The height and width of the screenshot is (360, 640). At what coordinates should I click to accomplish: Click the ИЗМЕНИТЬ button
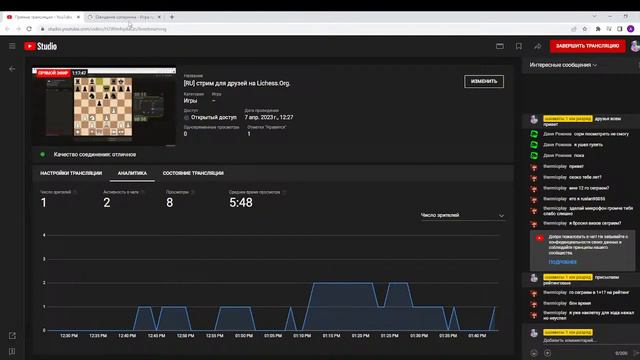tap(484, 81)
